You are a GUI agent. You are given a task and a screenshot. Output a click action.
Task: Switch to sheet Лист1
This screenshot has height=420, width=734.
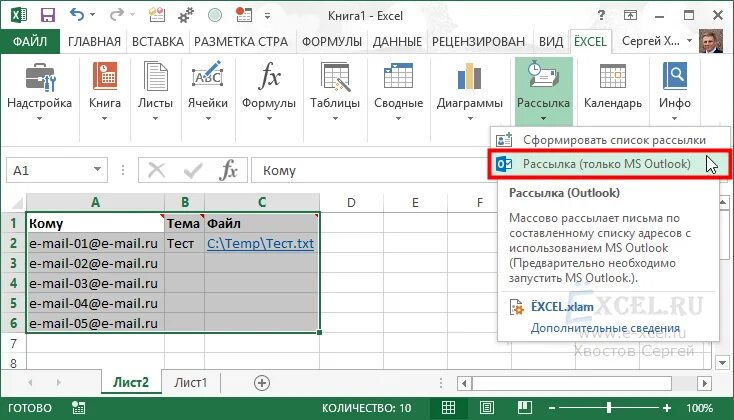click(191, 383)
